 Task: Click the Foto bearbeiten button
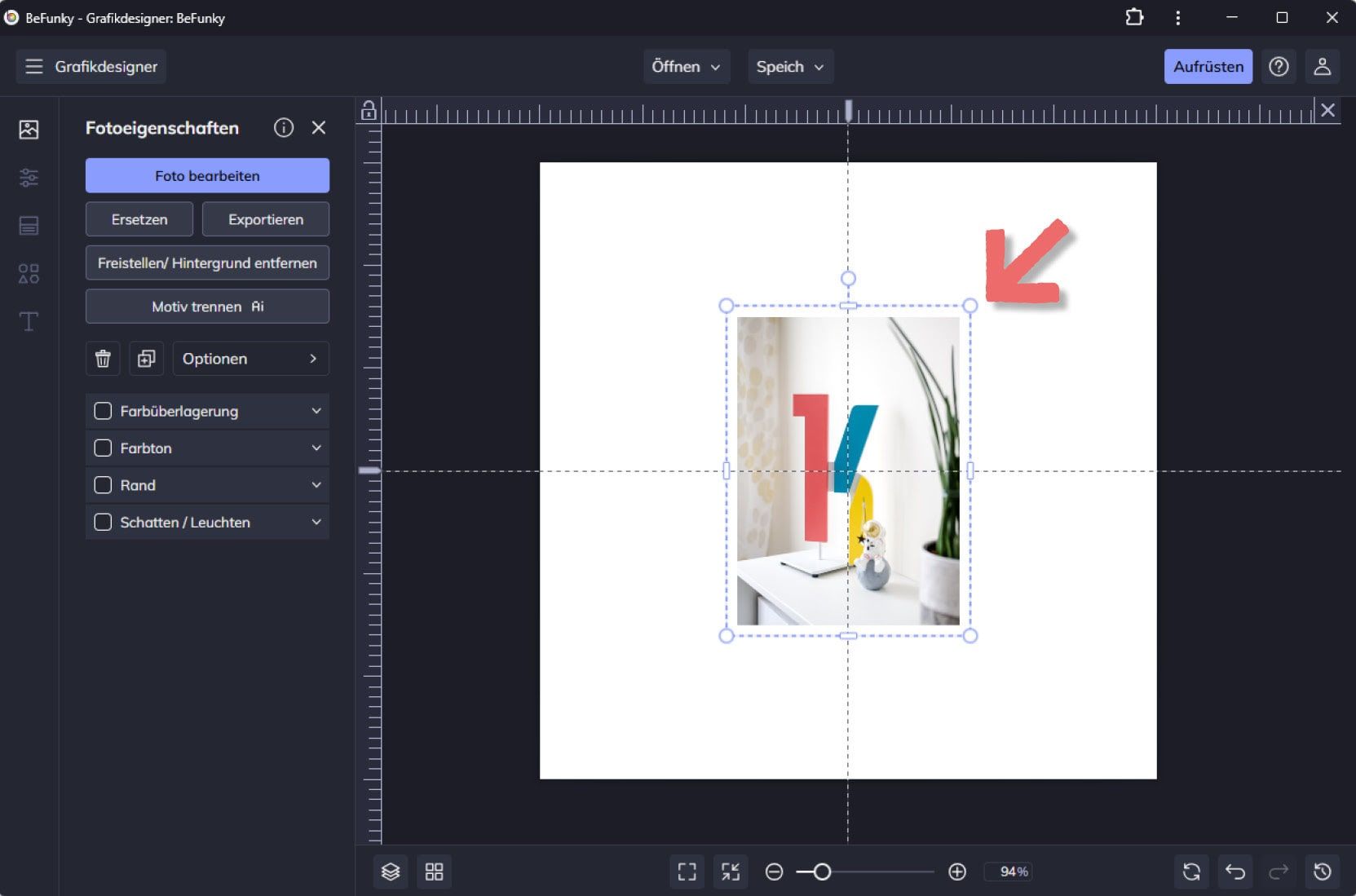pyautogui.click(x=207, y=175)
